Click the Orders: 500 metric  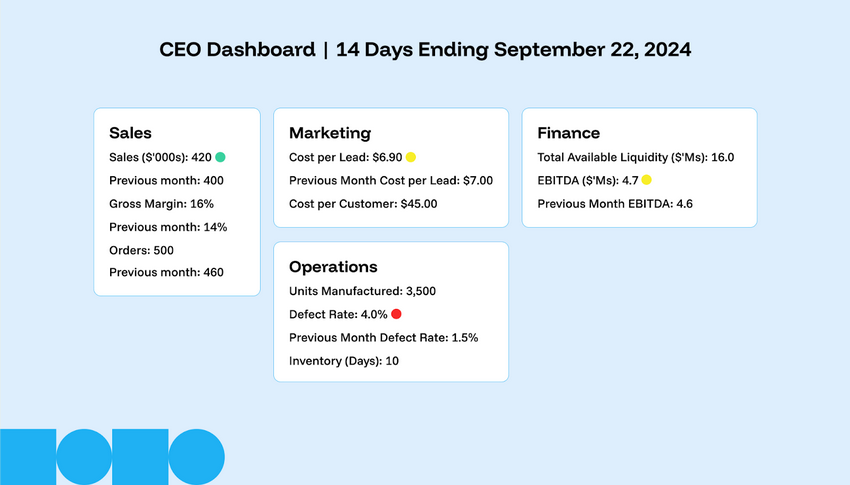[141, 249]
